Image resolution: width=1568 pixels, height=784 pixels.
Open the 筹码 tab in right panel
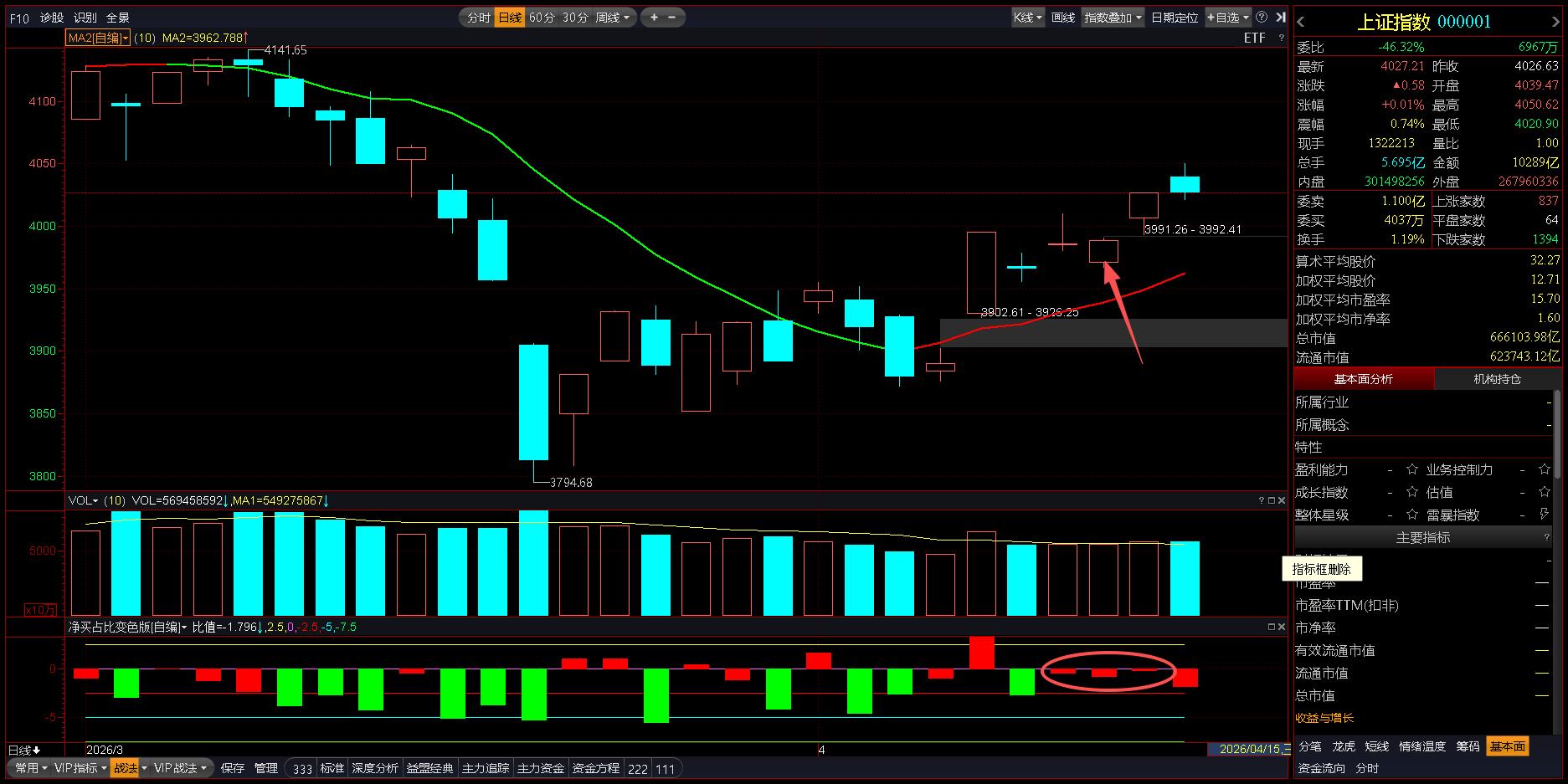pos(1468,746)
